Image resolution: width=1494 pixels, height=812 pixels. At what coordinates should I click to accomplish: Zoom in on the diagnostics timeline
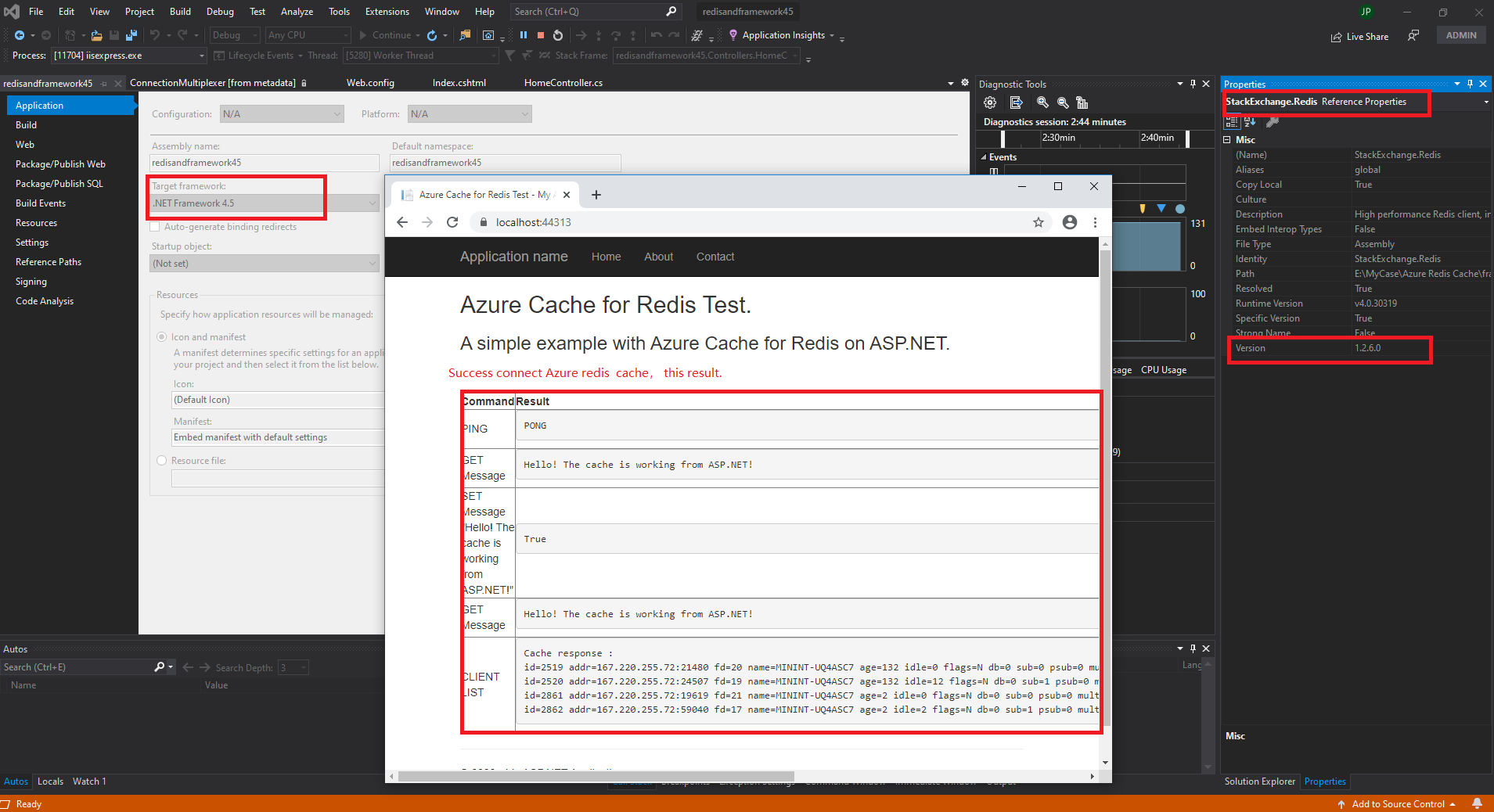[1042, 102]
